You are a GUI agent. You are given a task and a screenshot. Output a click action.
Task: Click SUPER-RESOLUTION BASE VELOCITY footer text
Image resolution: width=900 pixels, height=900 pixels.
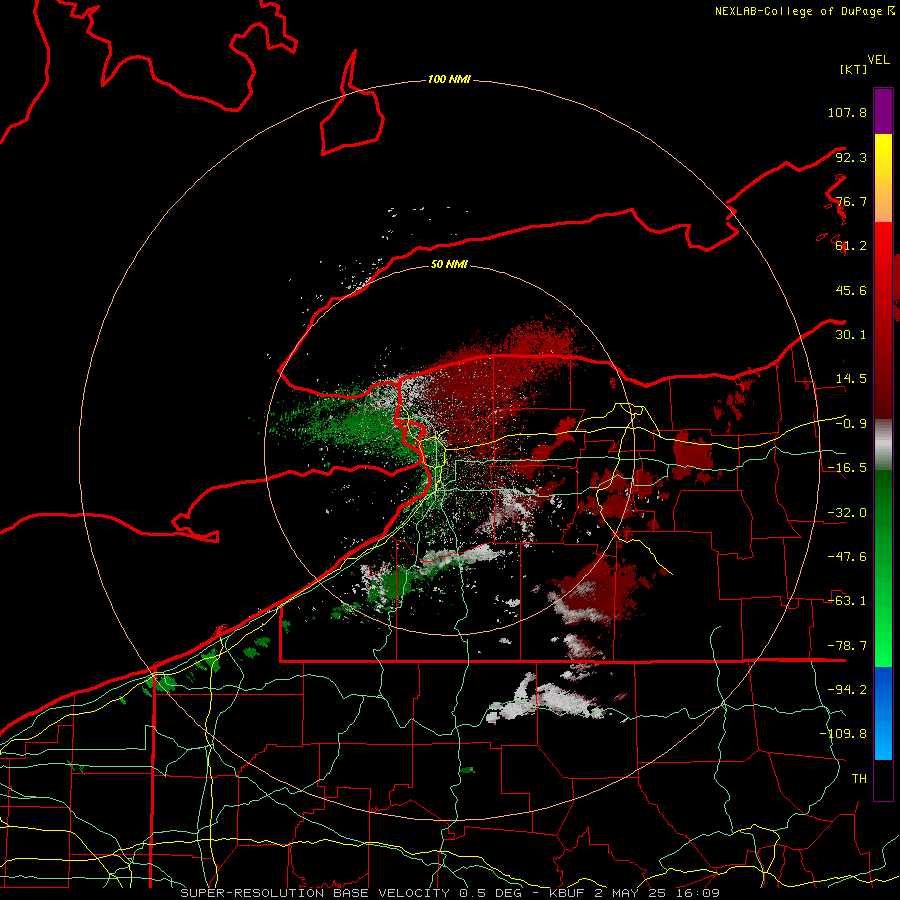(x=315, y=893)
